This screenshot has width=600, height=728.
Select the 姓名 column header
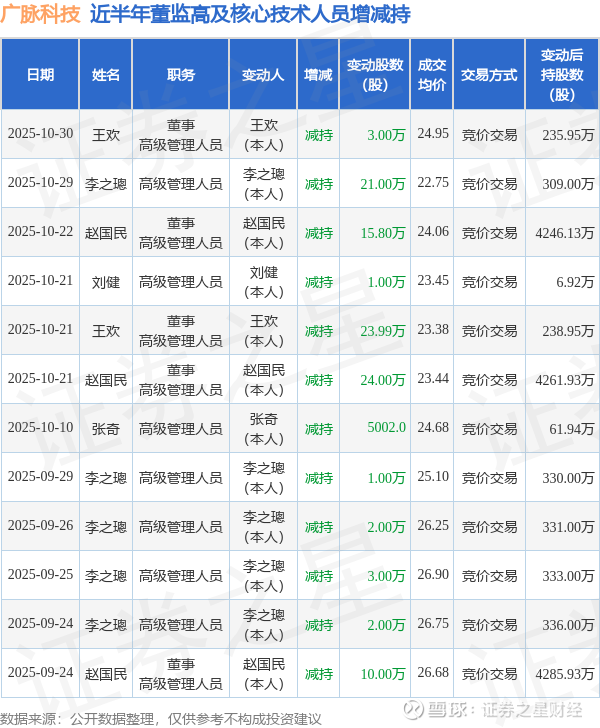[x=106, y=75]
